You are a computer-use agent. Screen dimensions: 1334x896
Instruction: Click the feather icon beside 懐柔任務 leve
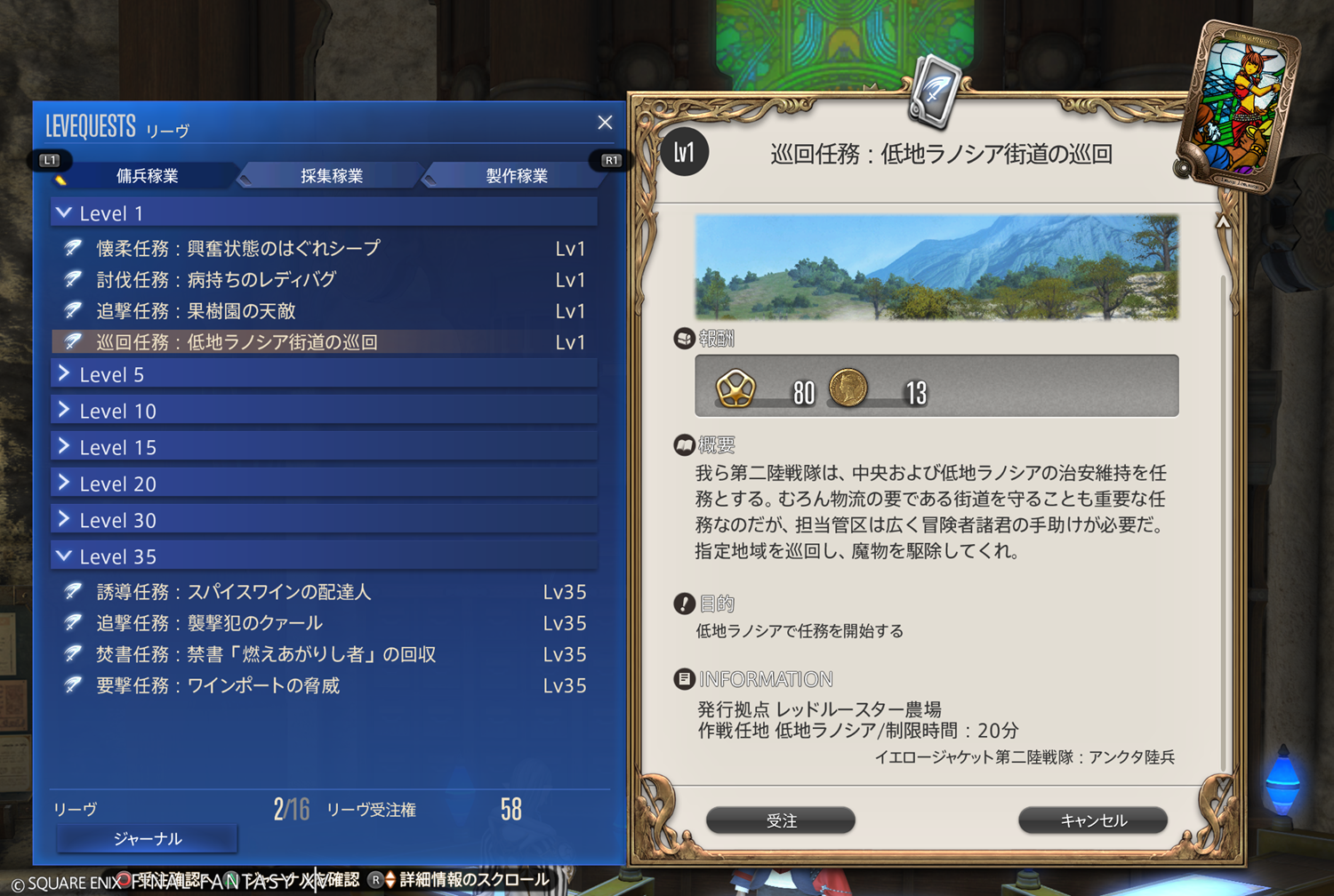click(x=73, y=248)
